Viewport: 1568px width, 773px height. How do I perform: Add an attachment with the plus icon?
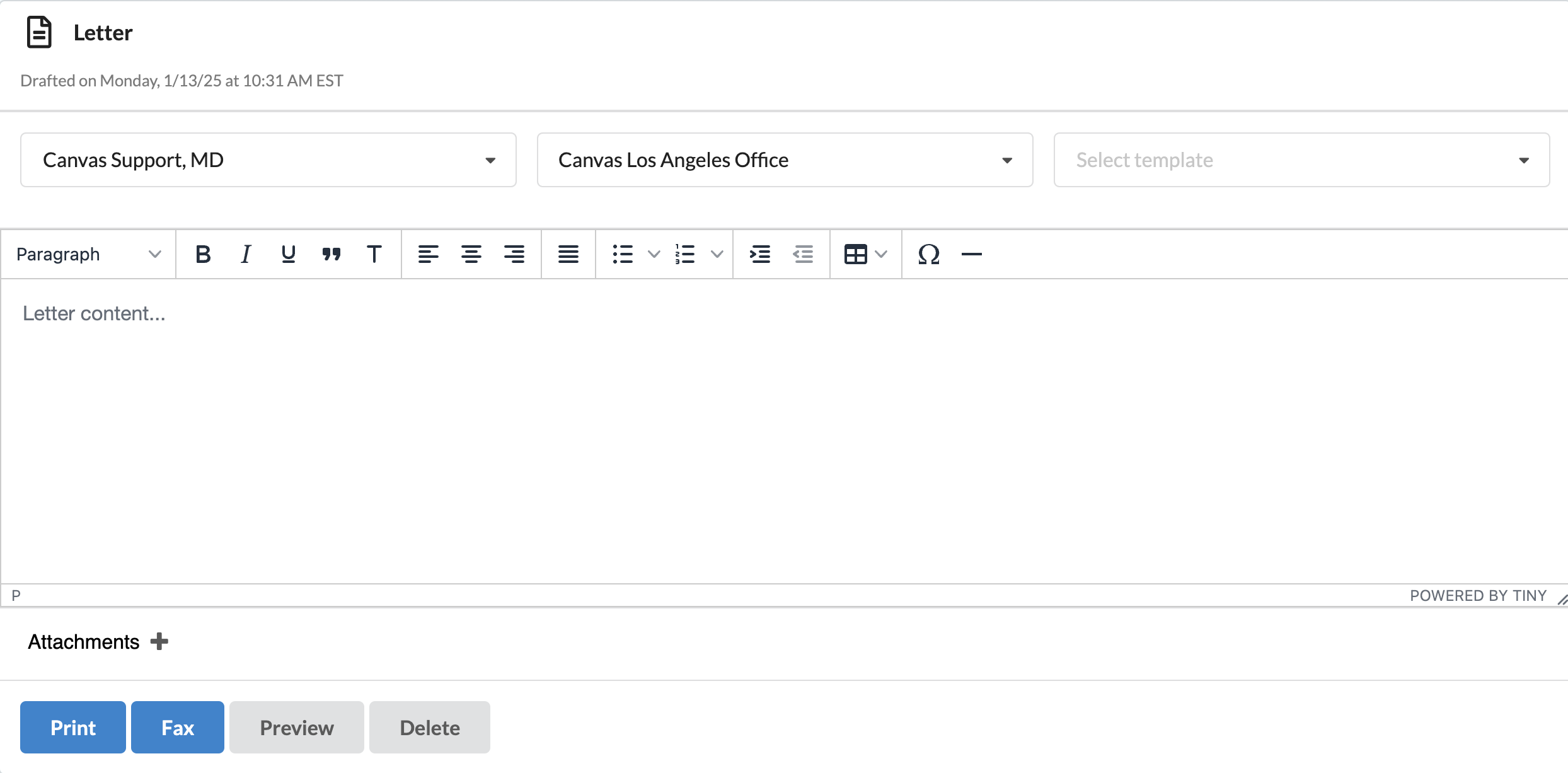[159, 642]
